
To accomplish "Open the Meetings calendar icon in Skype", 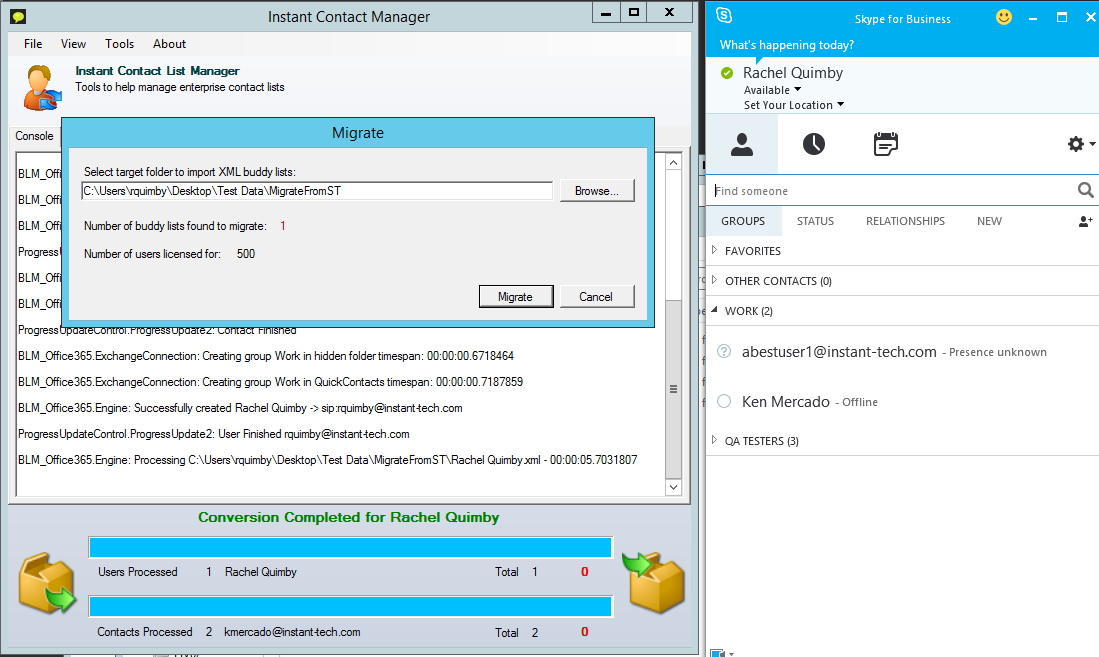I will (885, 144).
